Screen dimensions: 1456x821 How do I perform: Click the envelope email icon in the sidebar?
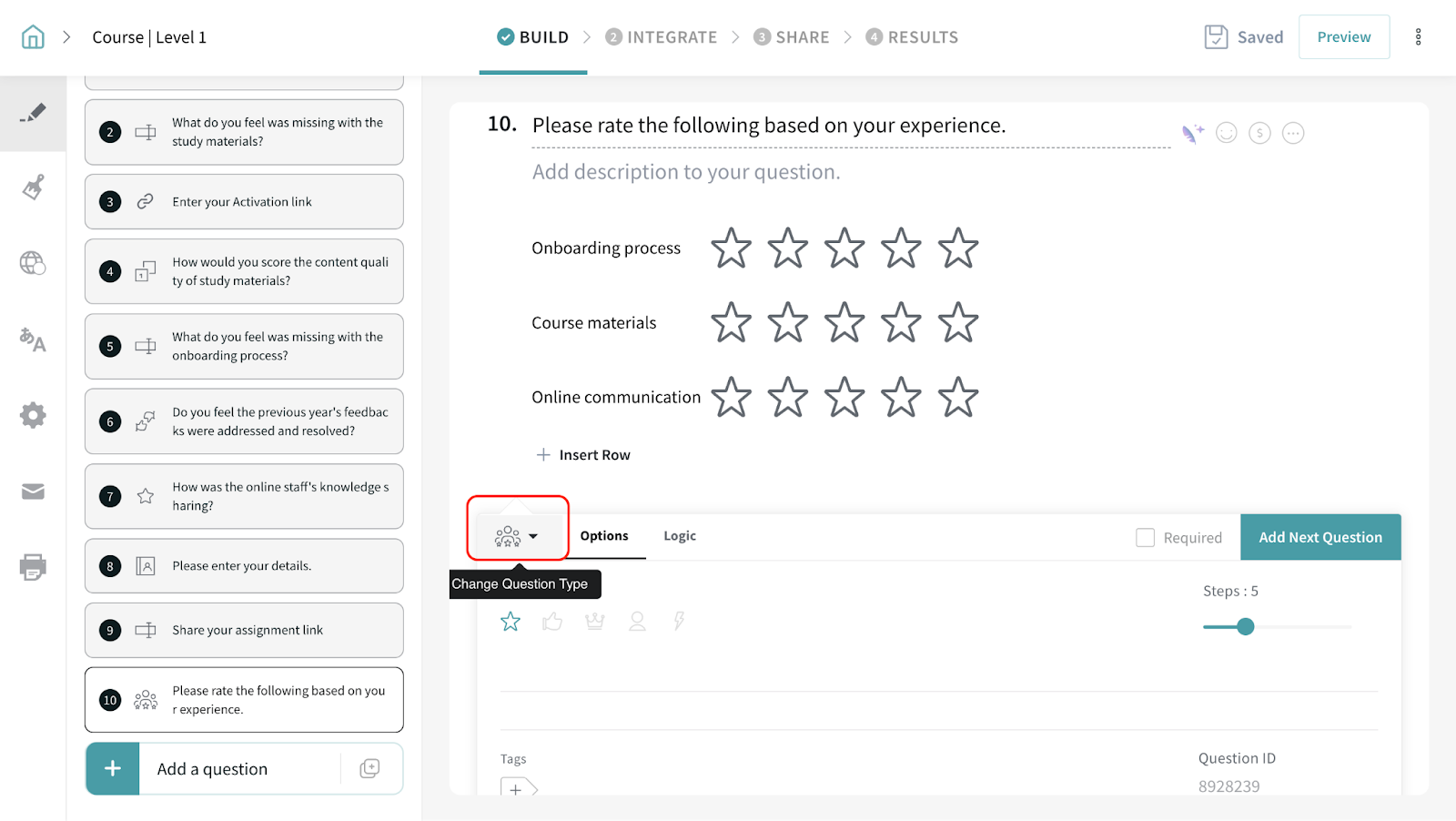click(33, 492)
